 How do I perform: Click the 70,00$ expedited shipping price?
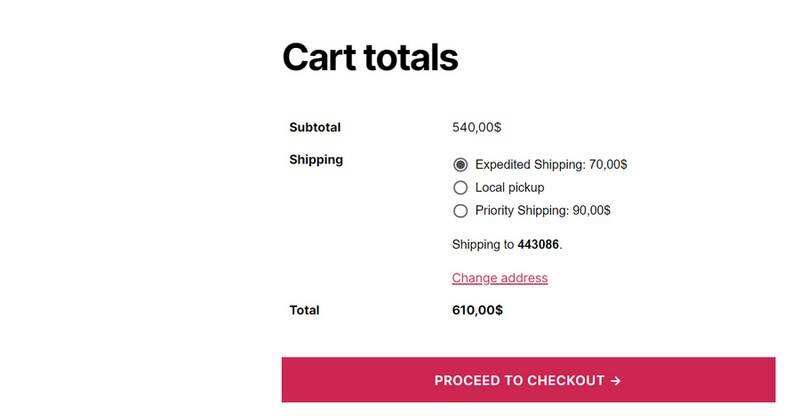tap(608, 164)
